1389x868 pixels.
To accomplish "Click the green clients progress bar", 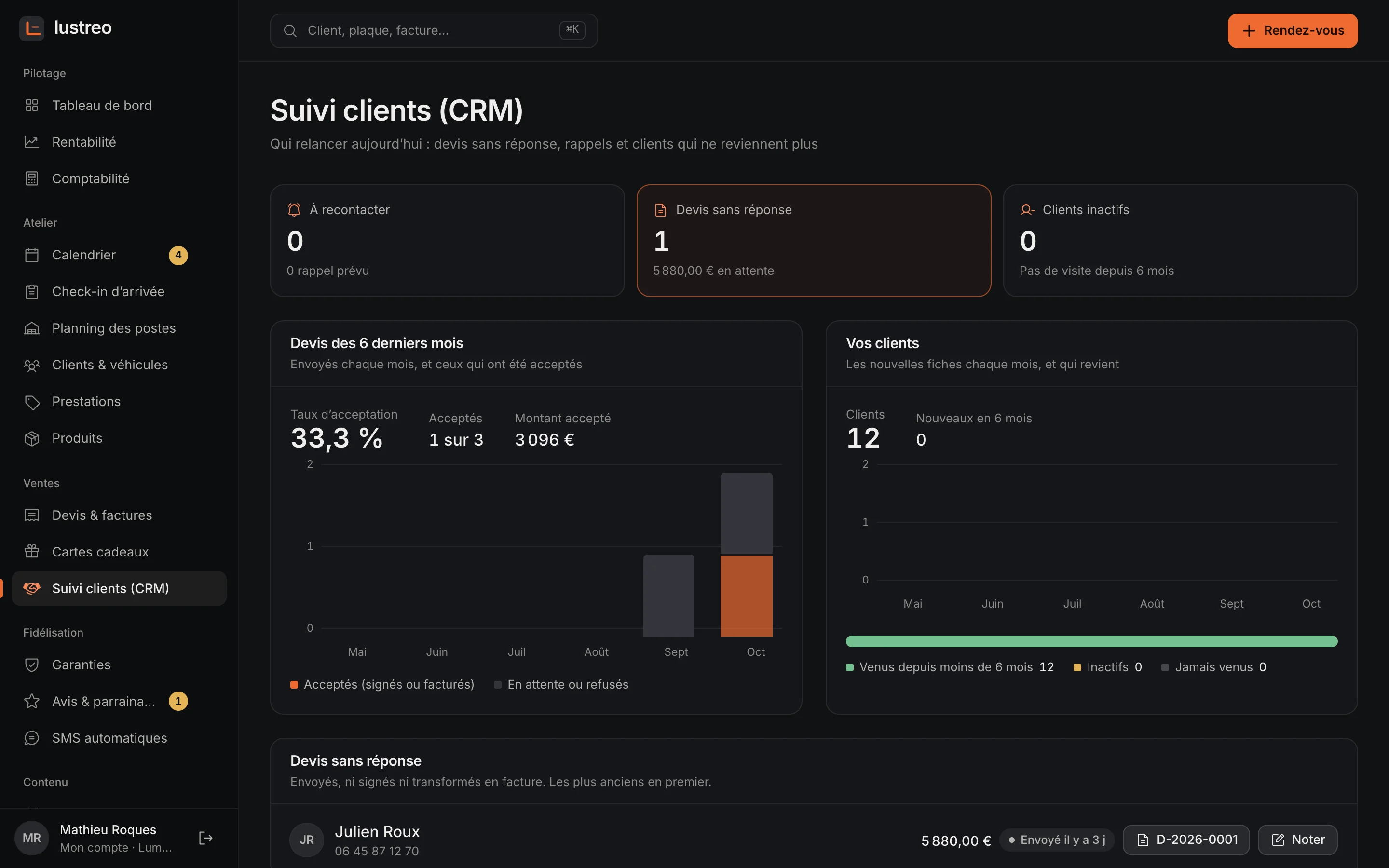I will pyautogui.click(x=1092, y=641).
